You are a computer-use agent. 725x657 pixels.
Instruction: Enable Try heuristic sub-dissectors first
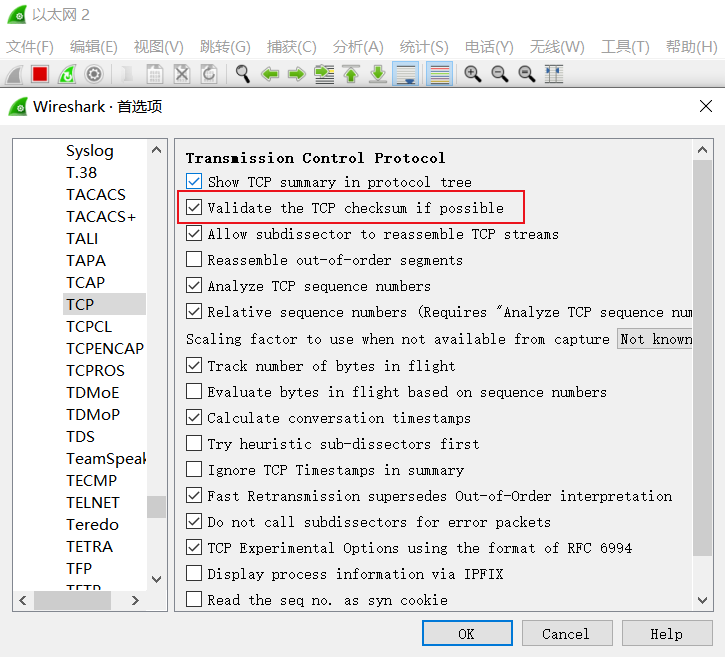pyautogui.click(x=194, y=443)
